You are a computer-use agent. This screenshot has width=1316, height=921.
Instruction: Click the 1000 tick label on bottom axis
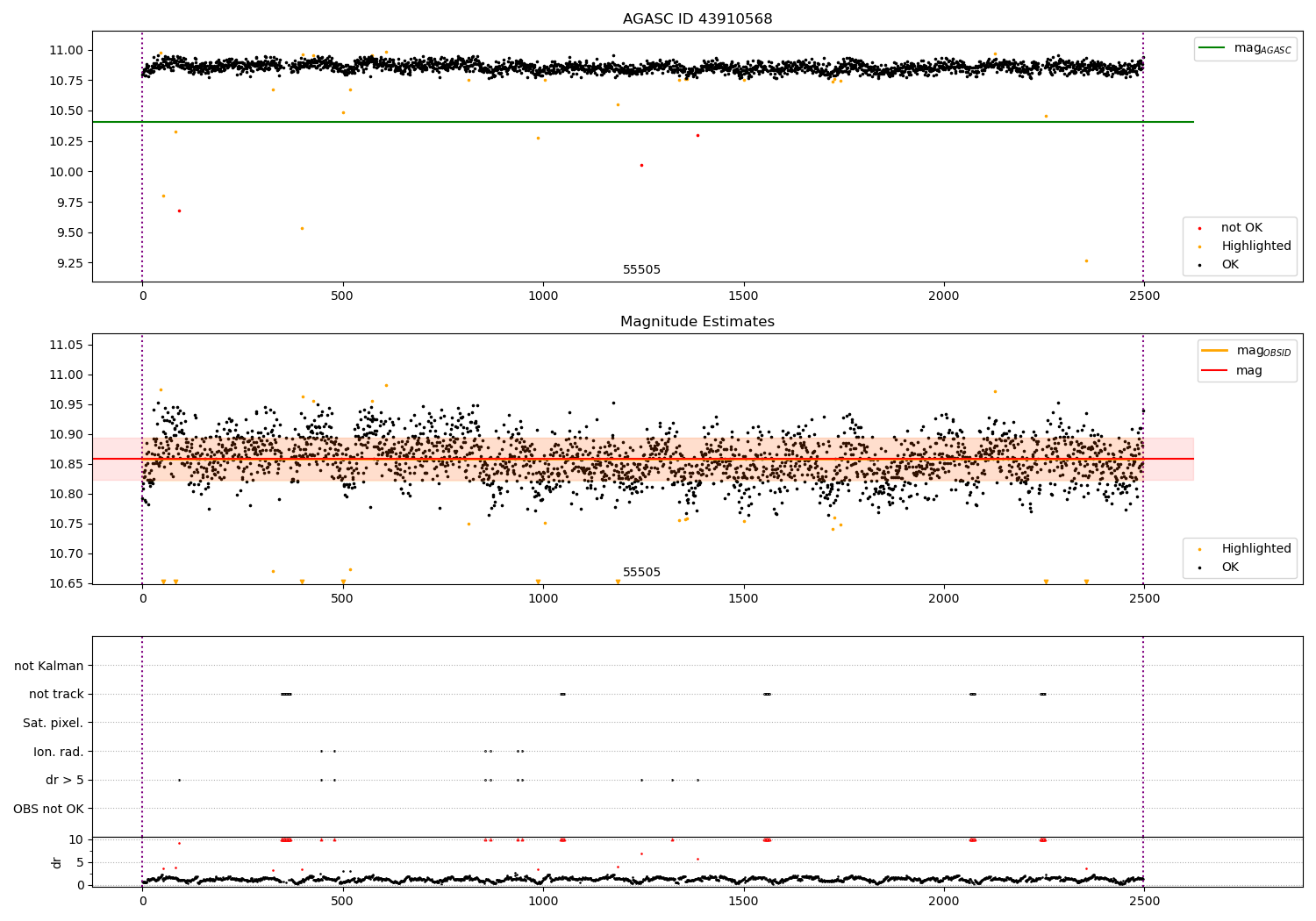(543, 901)
